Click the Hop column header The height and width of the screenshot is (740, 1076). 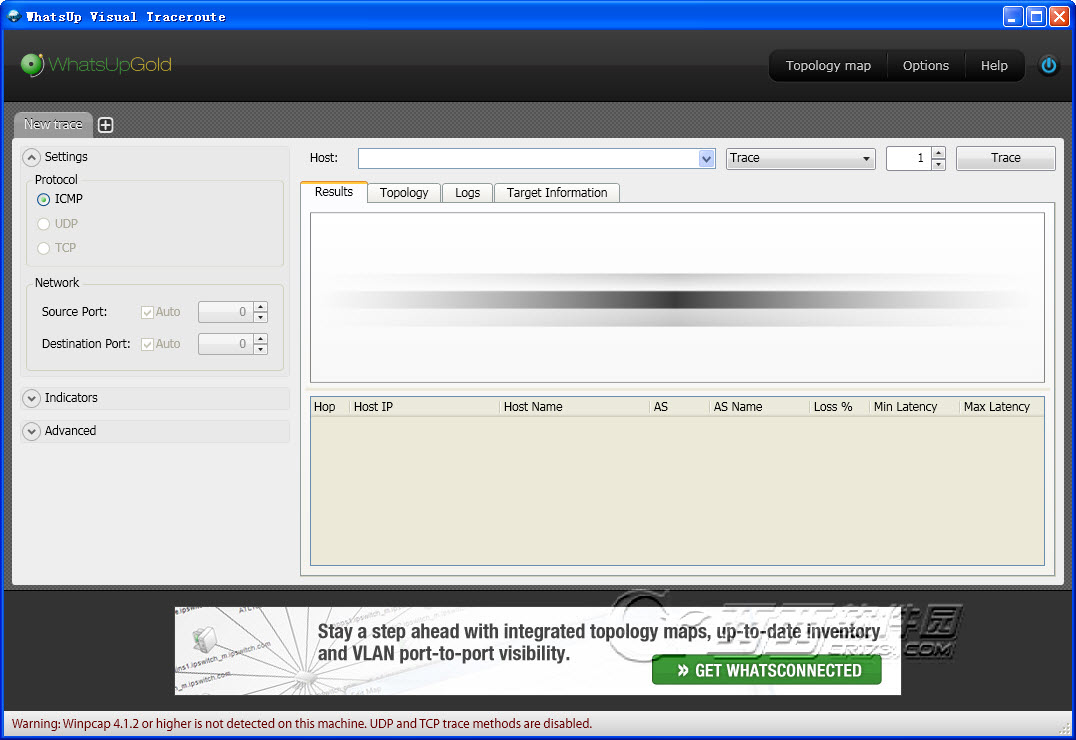click(330, 407)
